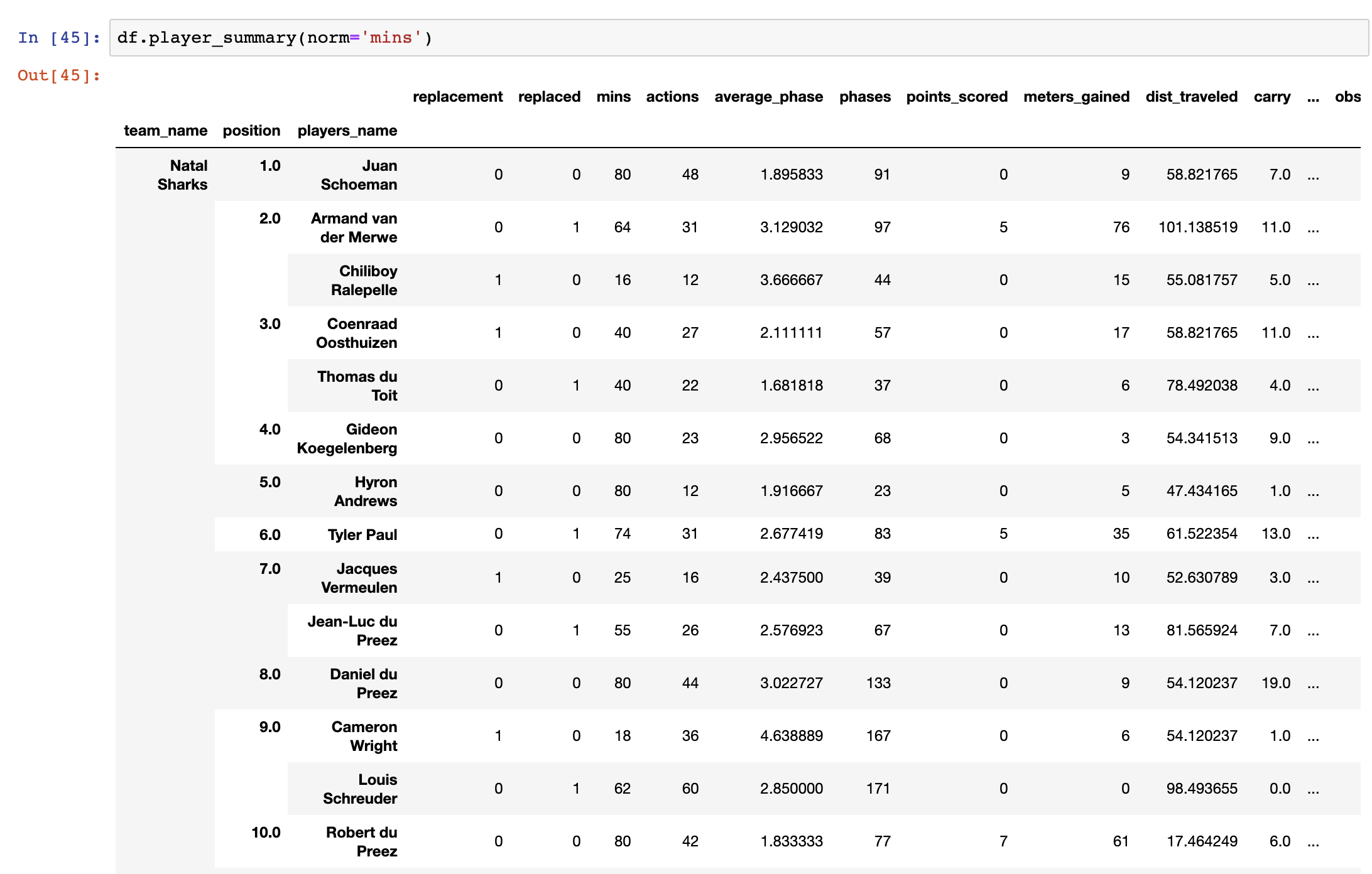Click the mins column header

[x=613, y=97]
